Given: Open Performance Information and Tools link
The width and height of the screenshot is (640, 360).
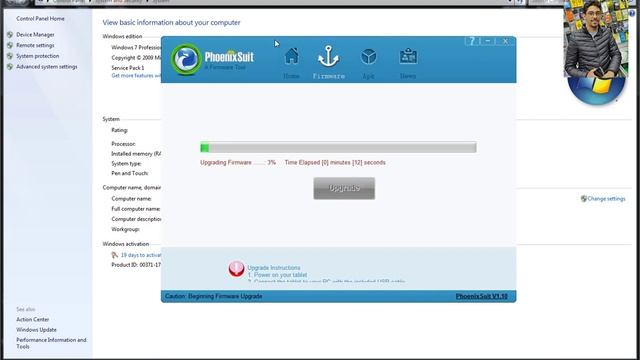Looking at the screenshot, I should tap(51, 343).
